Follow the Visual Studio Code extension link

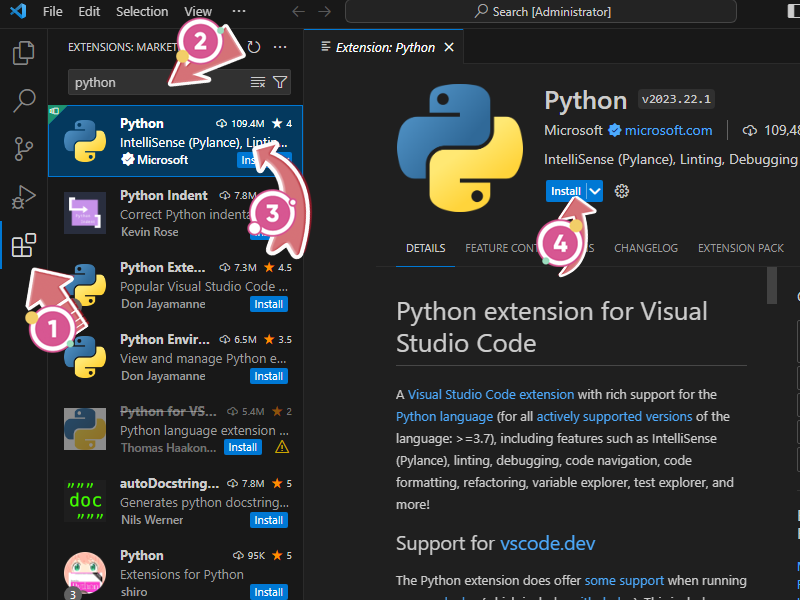point(491,394)
